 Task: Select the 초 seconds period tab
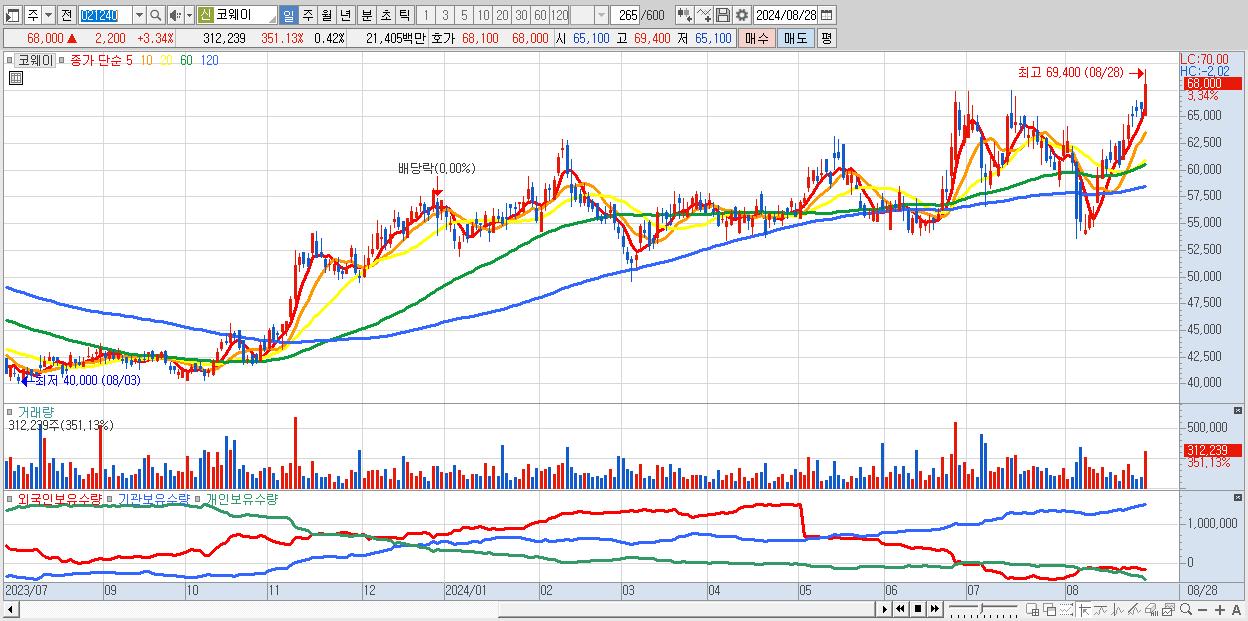(385, 15)
